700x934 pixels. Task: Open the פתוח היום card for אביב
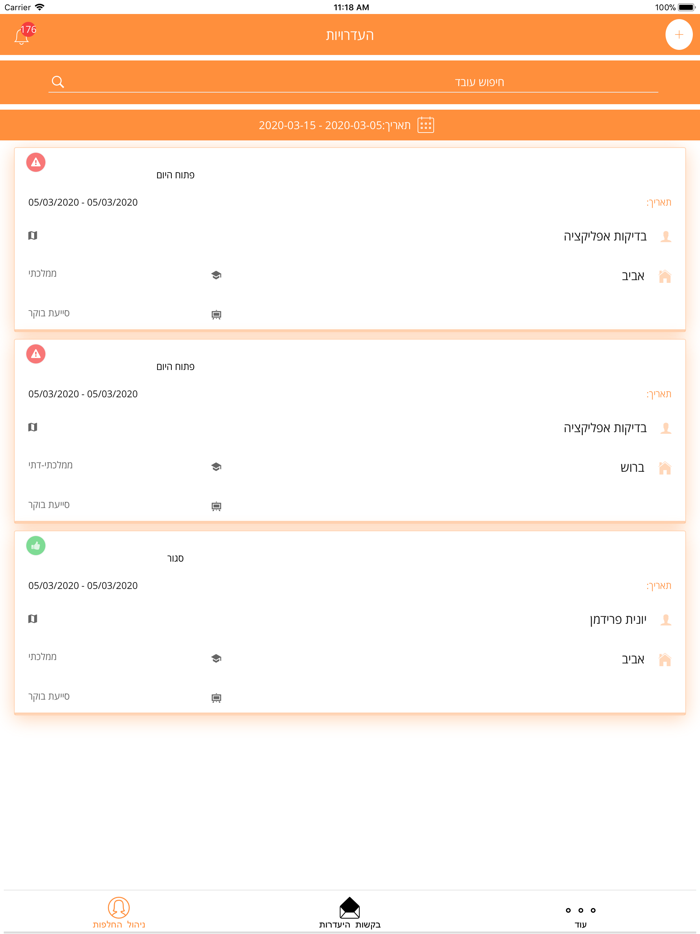(350, 240)
